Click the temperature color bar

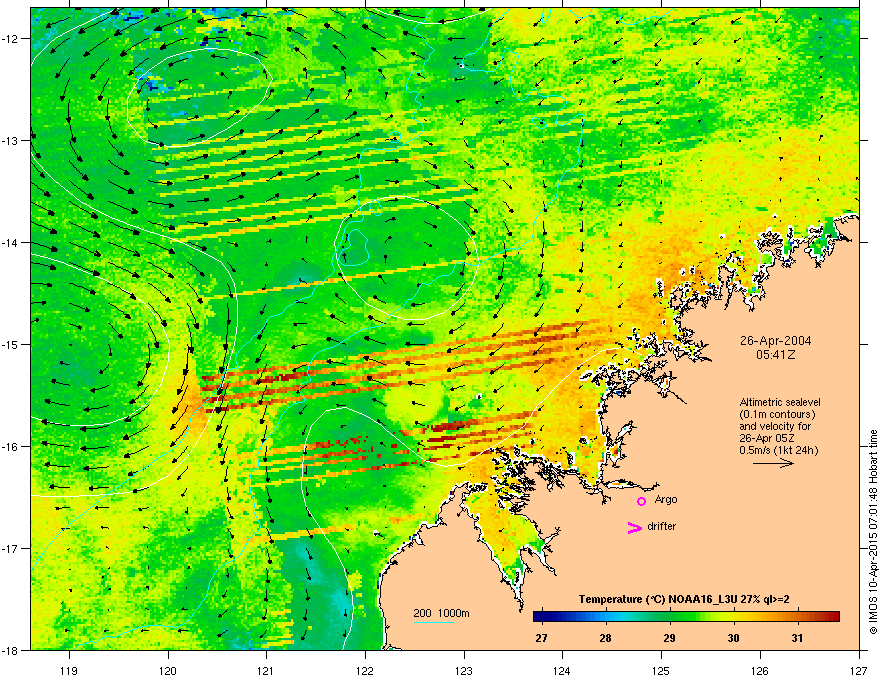coord(686,616)
